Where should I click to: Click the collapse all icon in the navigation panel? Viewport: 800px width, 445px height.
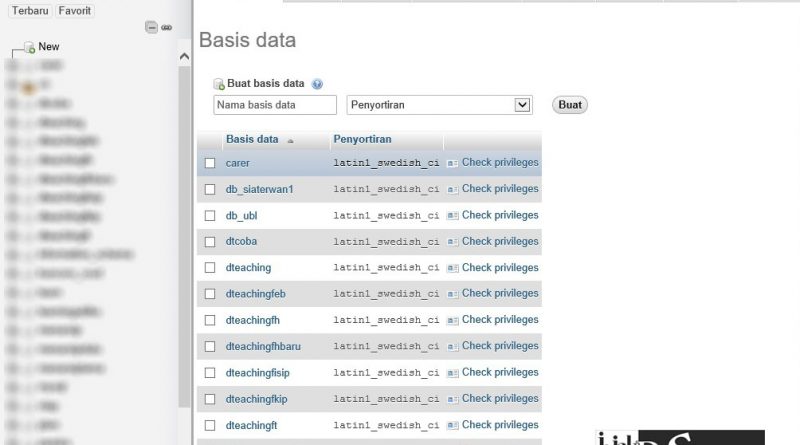tap(151, 27)
